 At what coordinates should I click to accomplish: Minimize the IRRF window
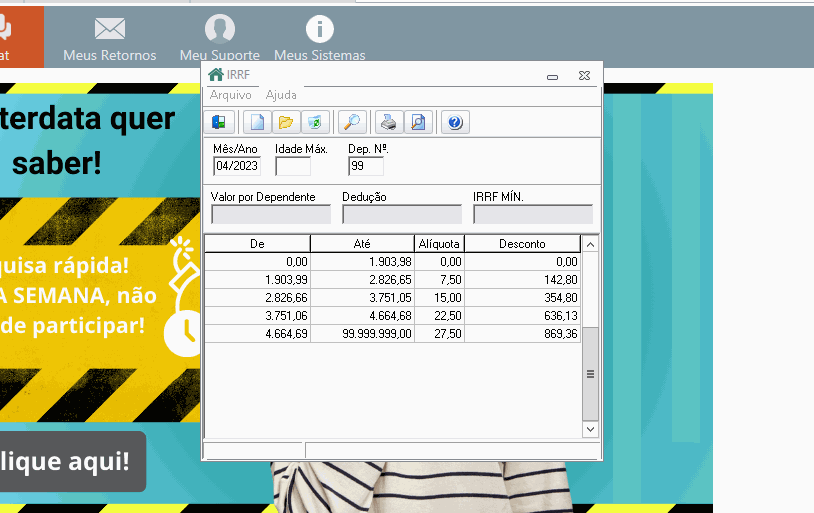coord(552,77)
